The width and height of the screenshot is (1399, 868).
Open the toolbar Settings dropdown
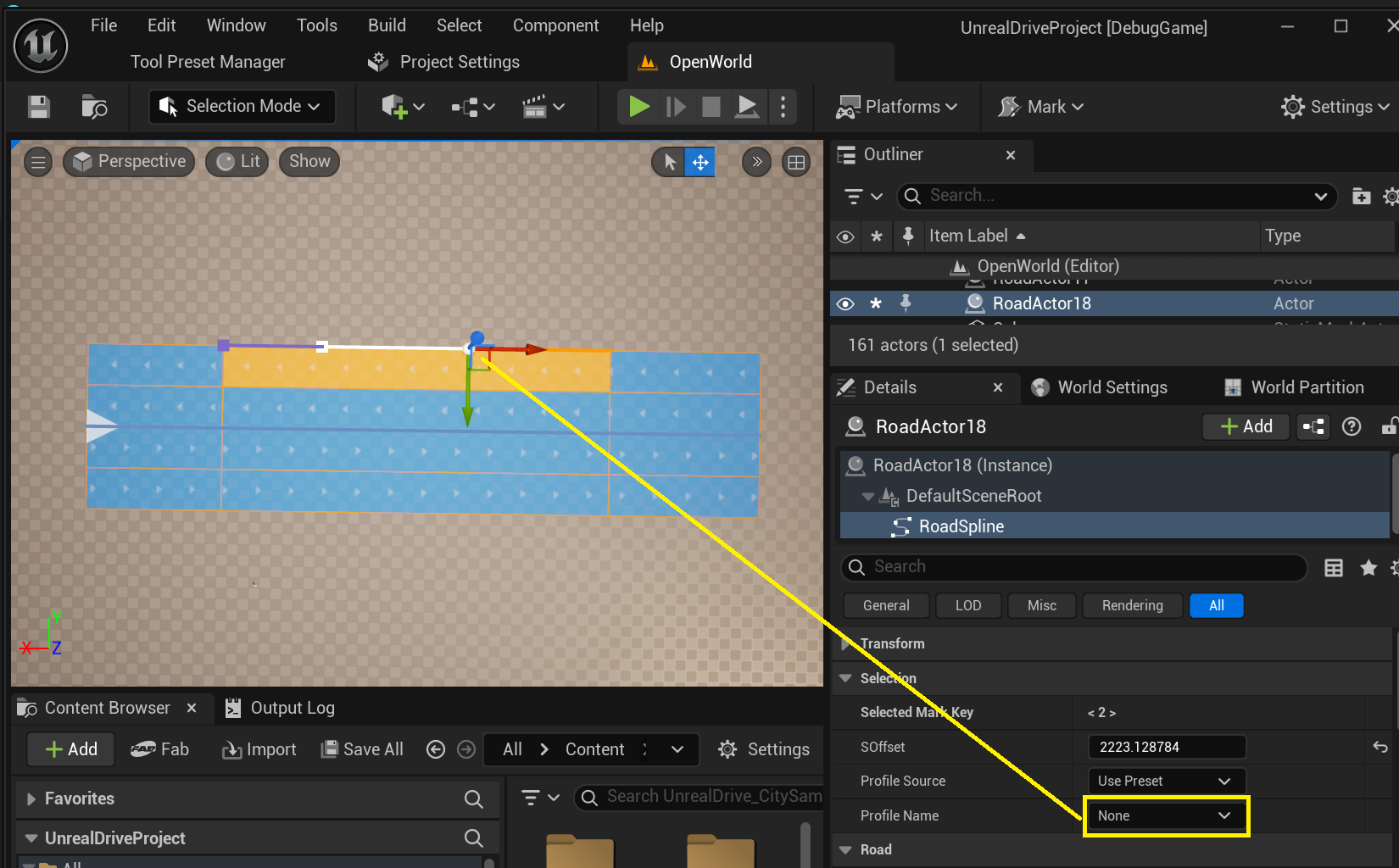(x=1335, y=107)
